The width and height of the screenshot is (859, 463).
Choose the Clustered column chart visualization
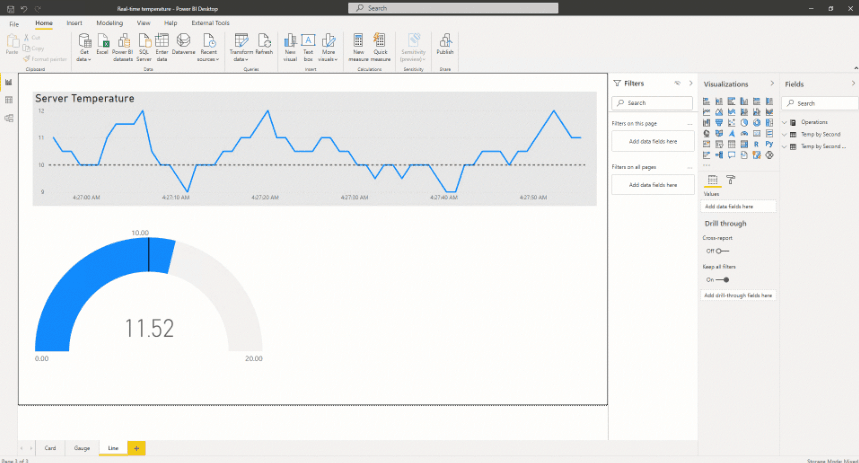coord(745,101)
